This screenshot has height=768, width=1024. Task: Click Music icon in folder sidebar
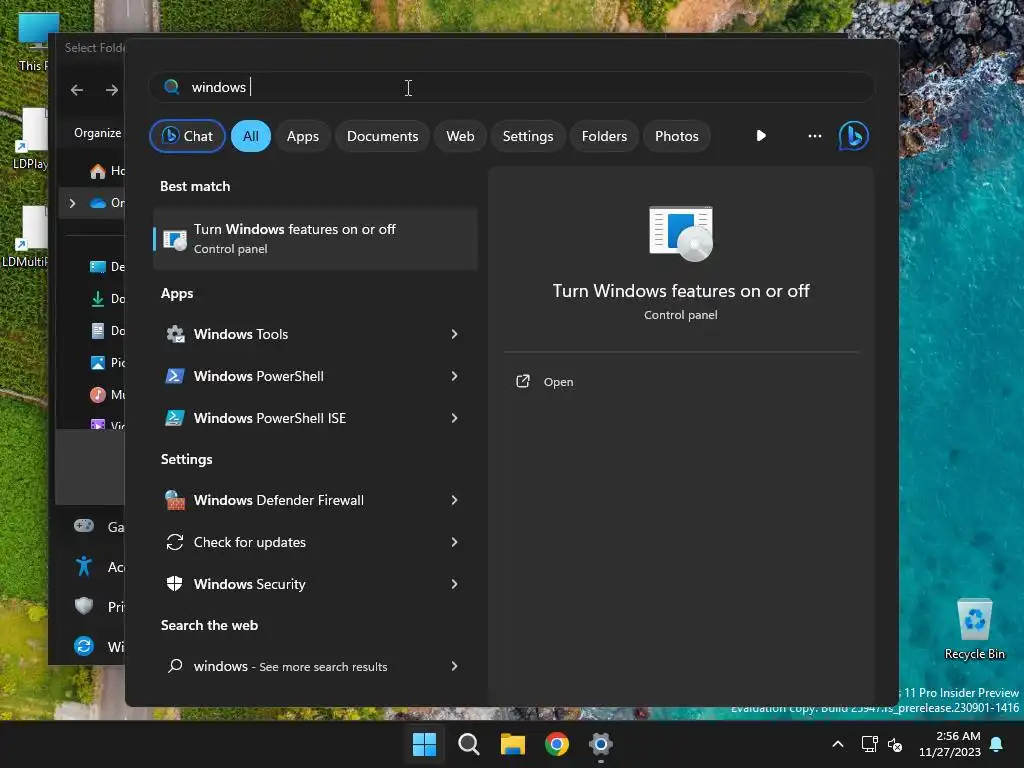tap(98, 394)
